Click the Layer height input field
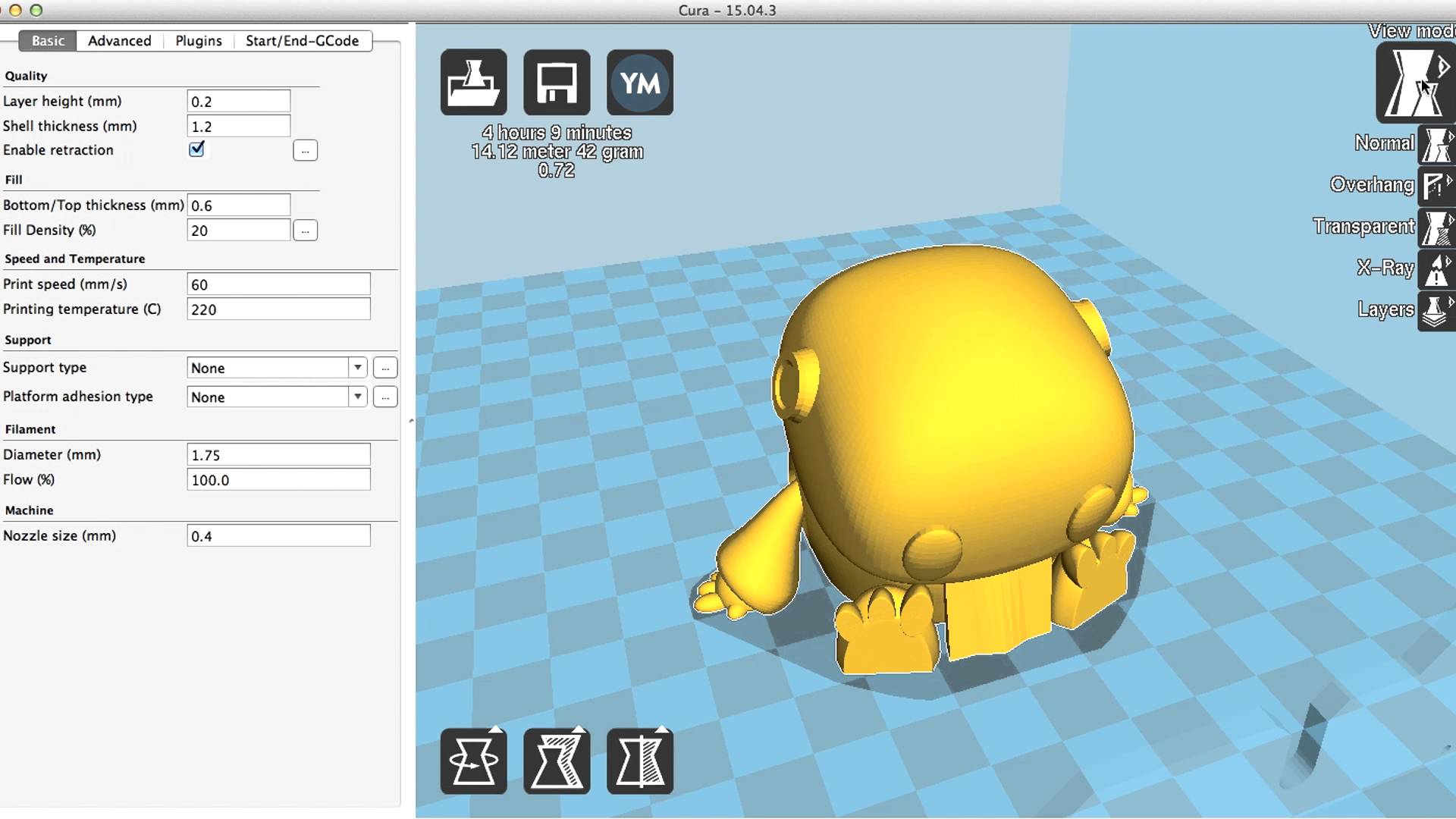 click(239, 102)
